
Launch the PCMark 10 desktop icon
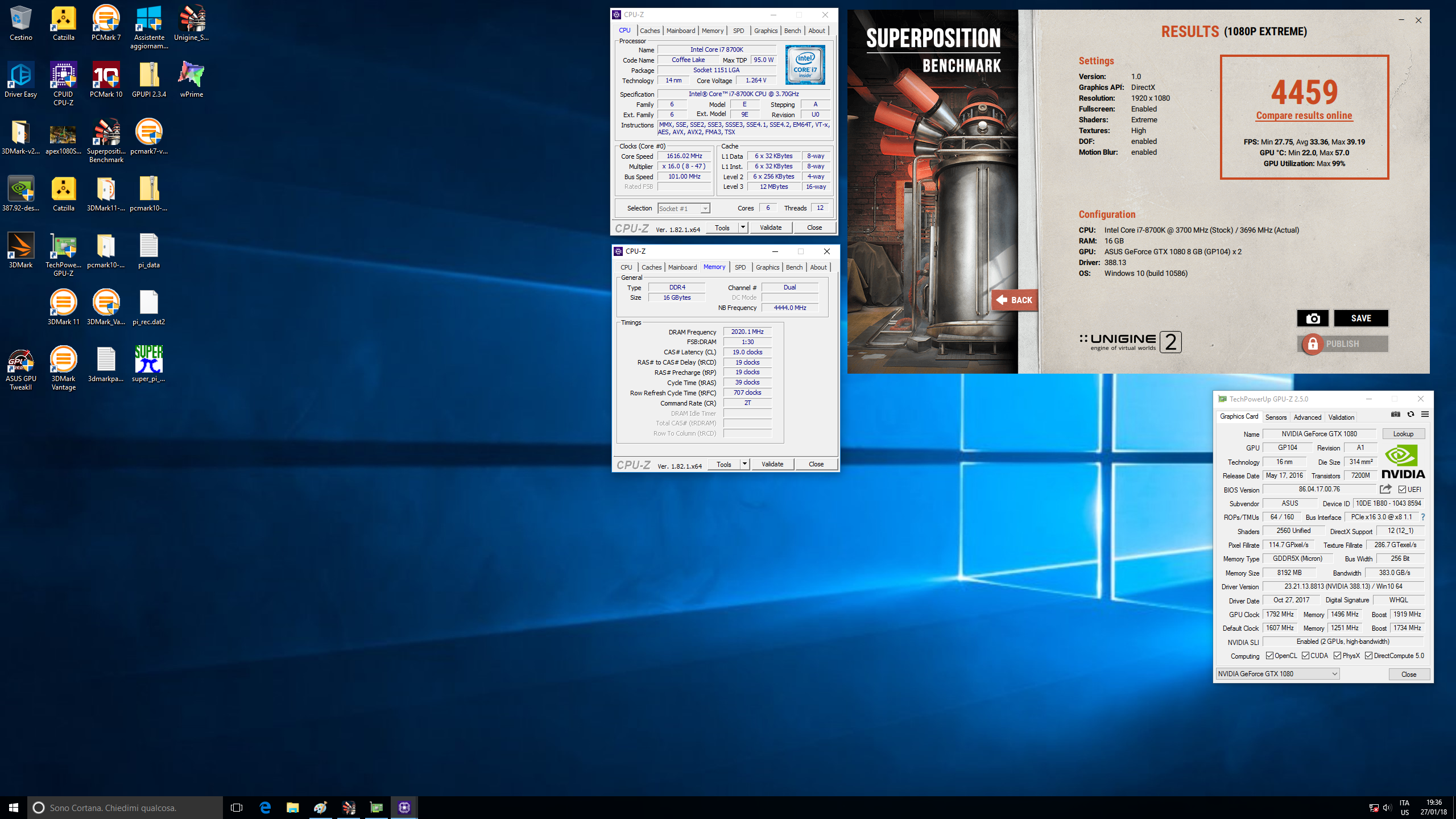click(x=106, y=80)
